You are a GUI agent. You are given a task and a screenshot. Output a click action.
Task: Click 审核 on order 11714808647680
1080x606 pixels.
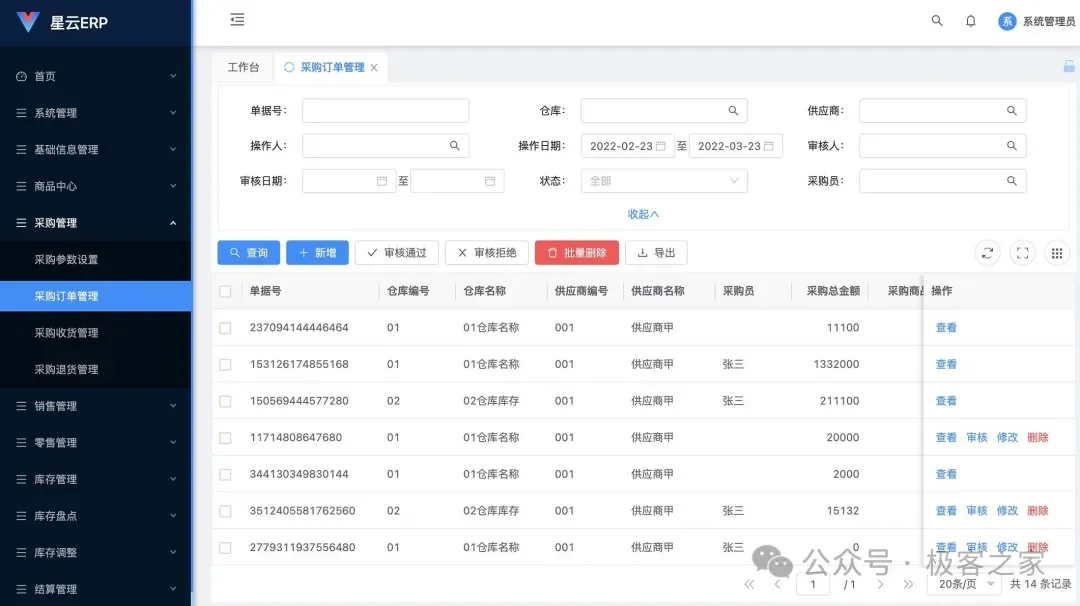pyautogui.click(x=975, y=437)
